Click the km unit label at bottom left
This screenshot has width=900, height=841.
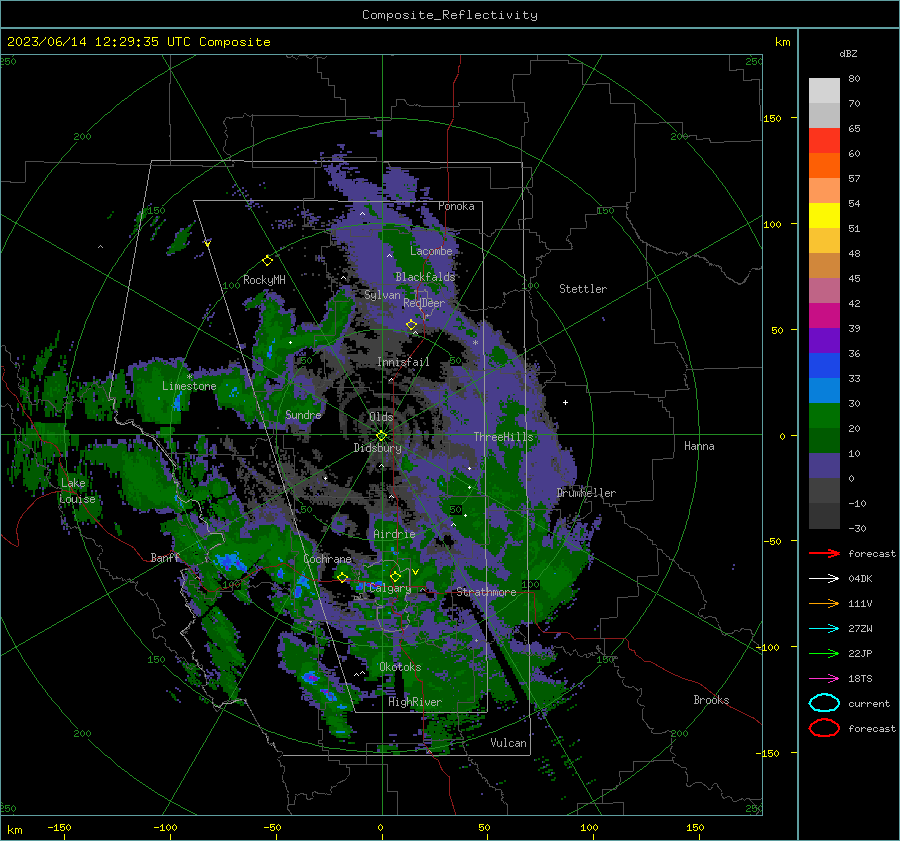(x=14, y=830)
